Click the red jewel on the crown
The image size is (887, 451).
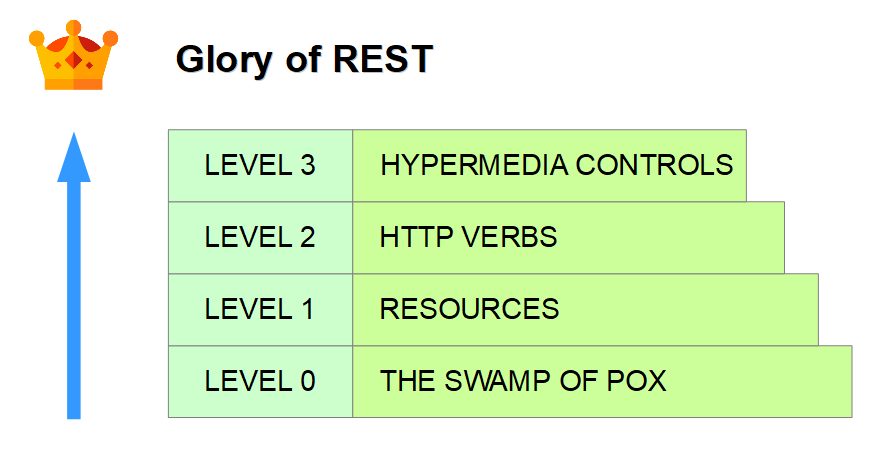pyautogui.click(x=74, y=59)
